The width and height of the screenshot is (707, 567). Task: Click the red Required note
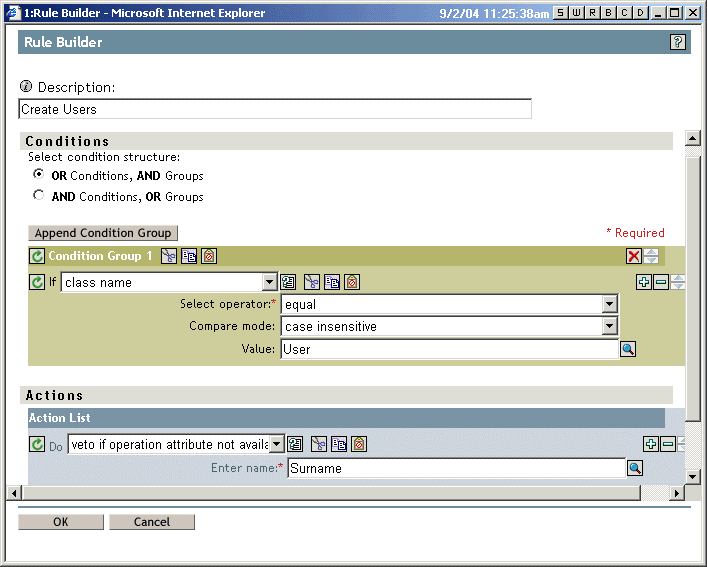pyautogui.click(x=635, y=233)
